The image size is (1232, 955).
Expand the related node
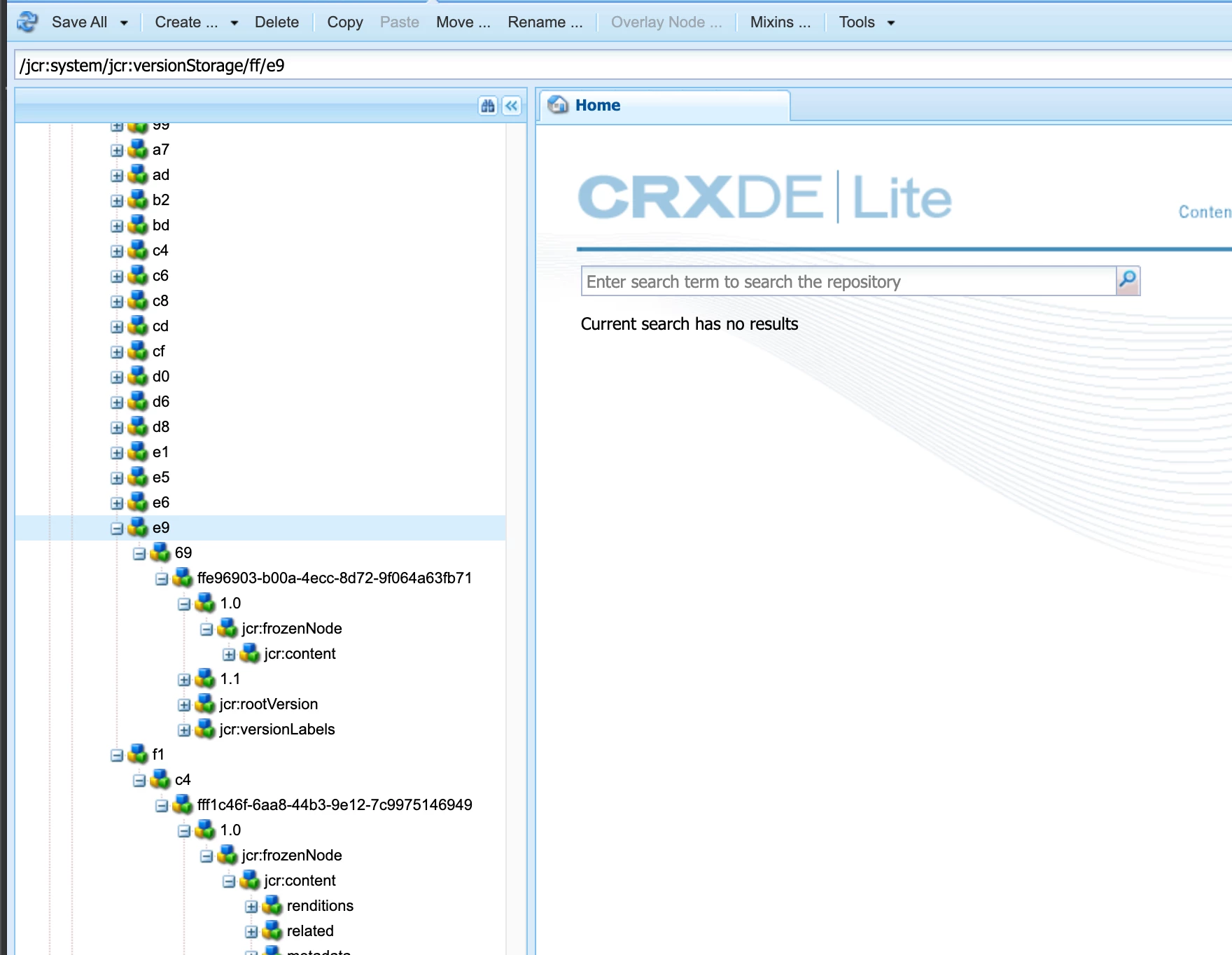point(251,932)
